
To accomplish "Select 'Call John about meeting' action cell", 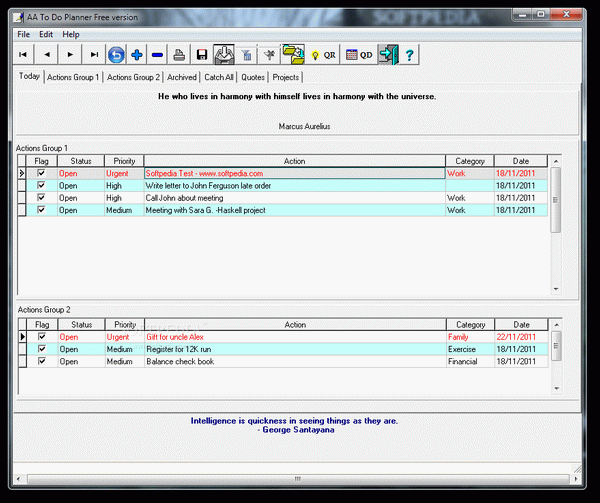I will 295,198.
